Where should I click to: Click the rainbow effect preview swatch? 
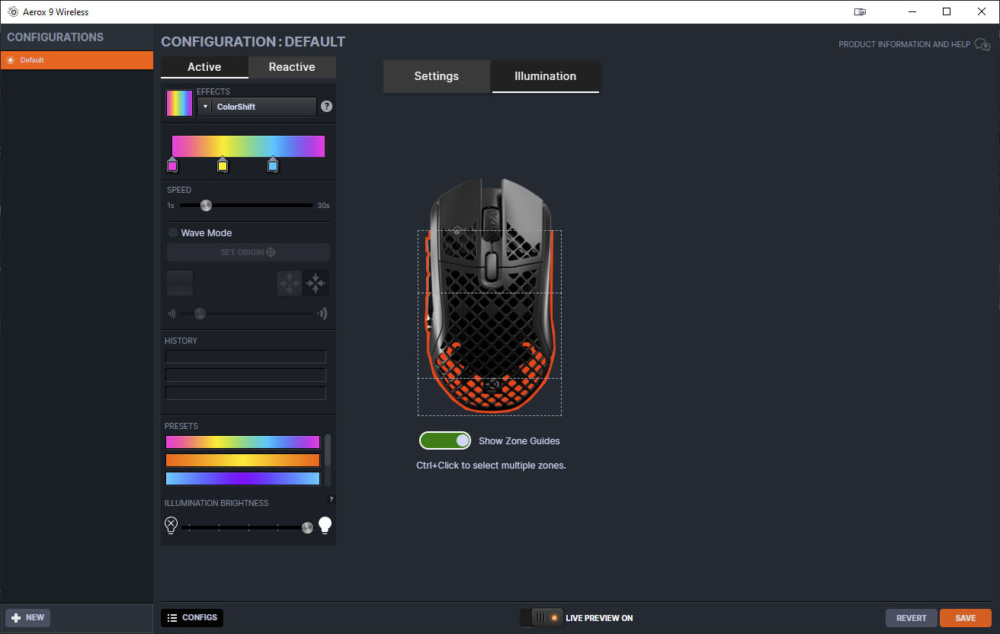click(x=179, y=103)
